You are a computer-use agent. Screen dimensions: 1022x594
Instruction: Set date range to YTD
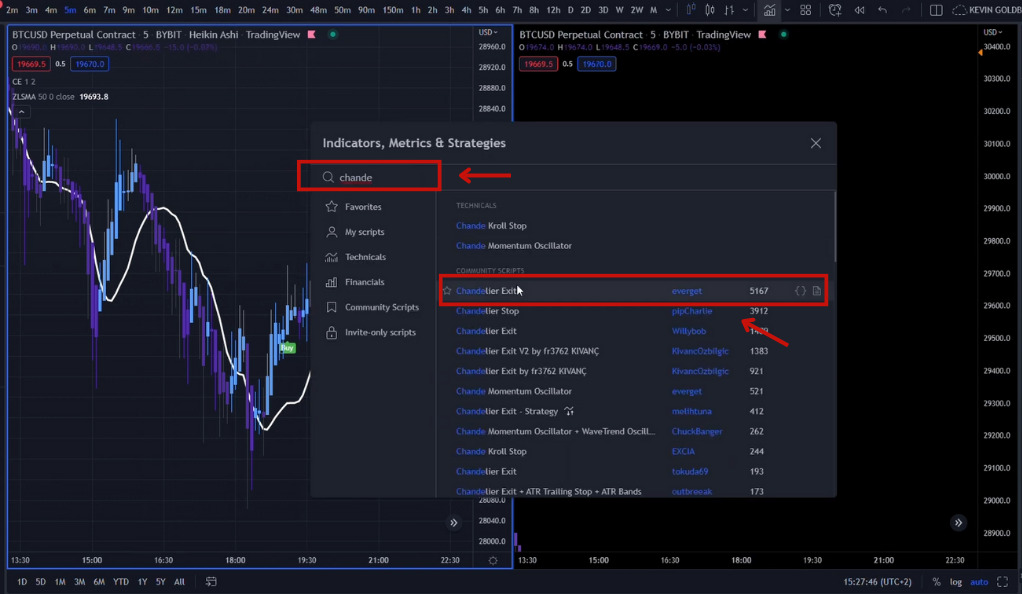click(121, 582)
